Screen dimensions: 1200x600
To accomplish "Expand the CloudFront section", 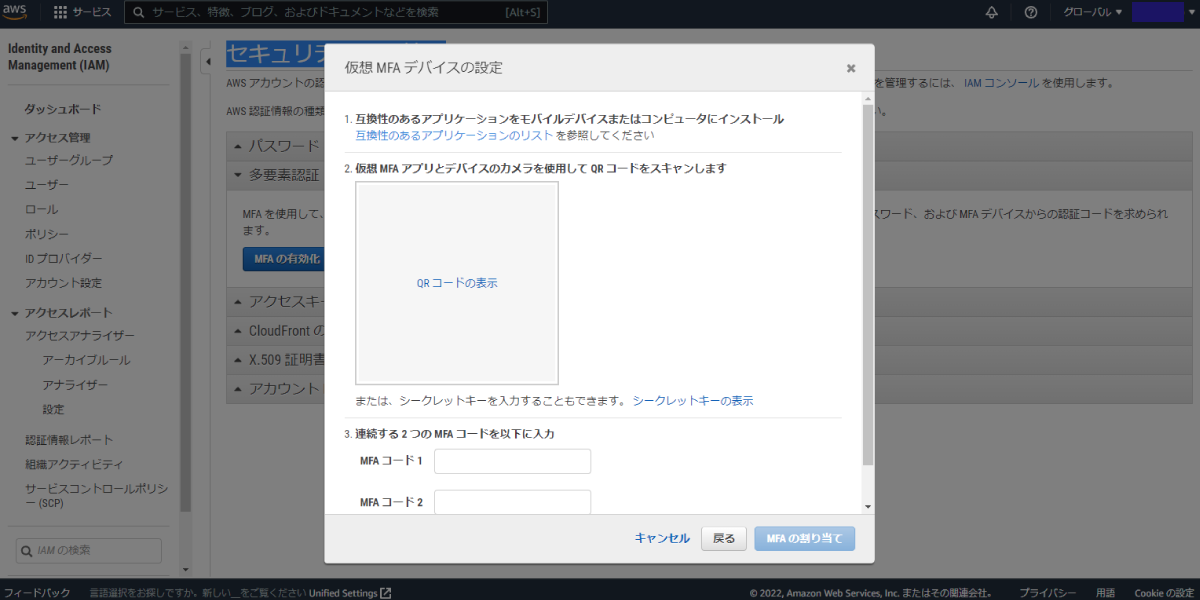I will pos(238,330).
